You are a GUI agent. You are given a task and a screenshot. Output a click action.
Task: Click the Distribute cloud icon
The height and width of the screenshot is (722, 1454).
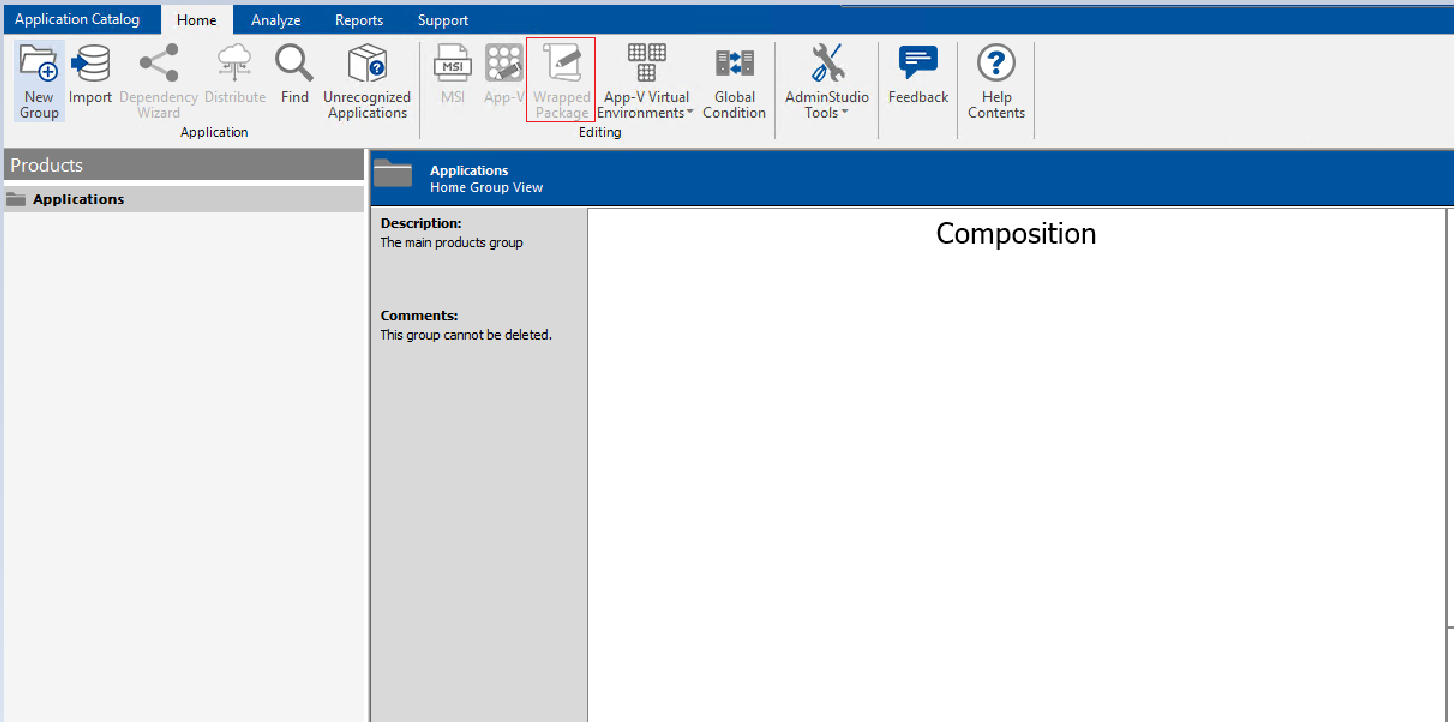[x=235, y=65]
